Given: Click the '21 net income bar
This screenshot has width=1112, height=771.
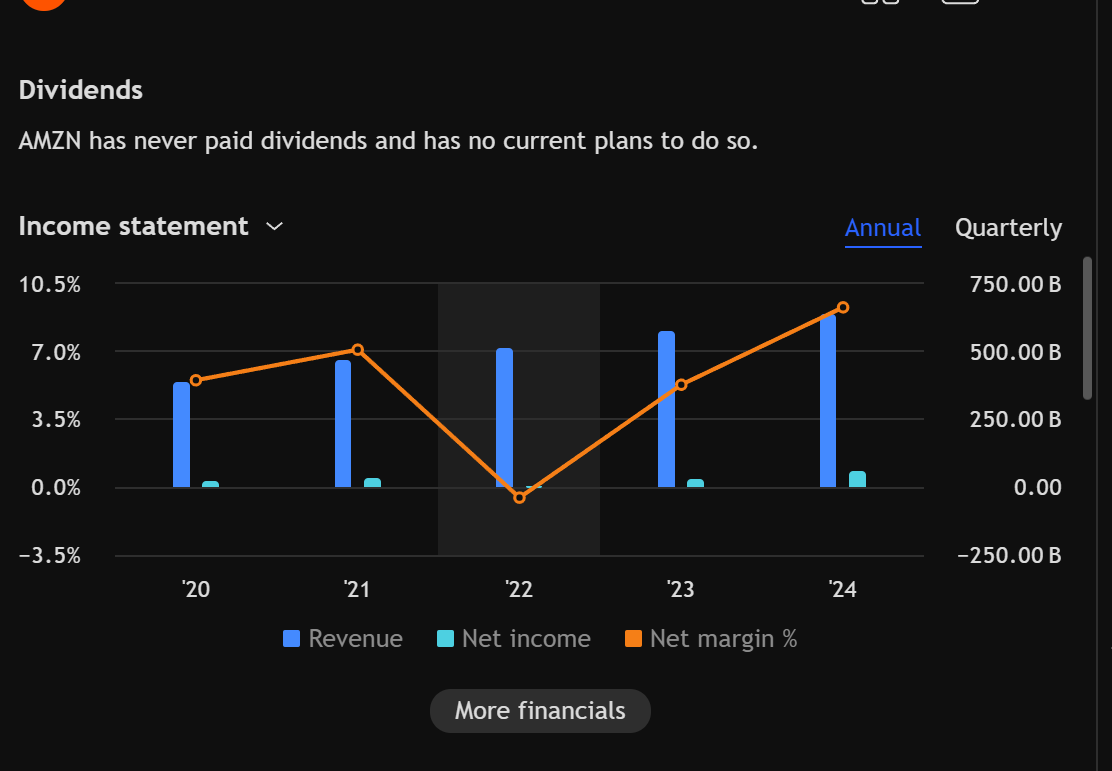Looking at the screenshot, I should tap(372, 483).
